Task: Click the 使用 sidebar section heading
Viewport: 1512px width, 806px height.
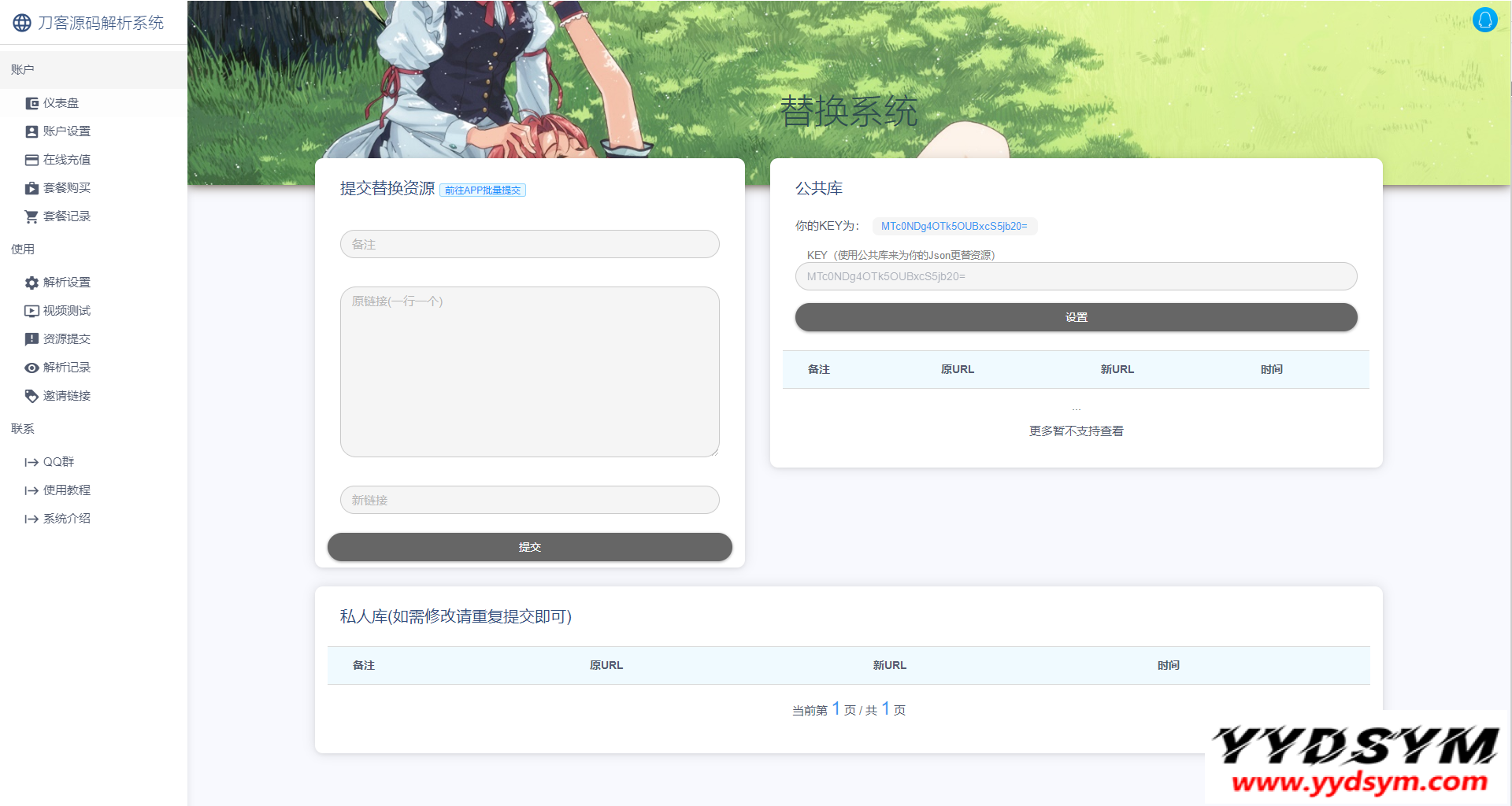Action: (23, 250)
